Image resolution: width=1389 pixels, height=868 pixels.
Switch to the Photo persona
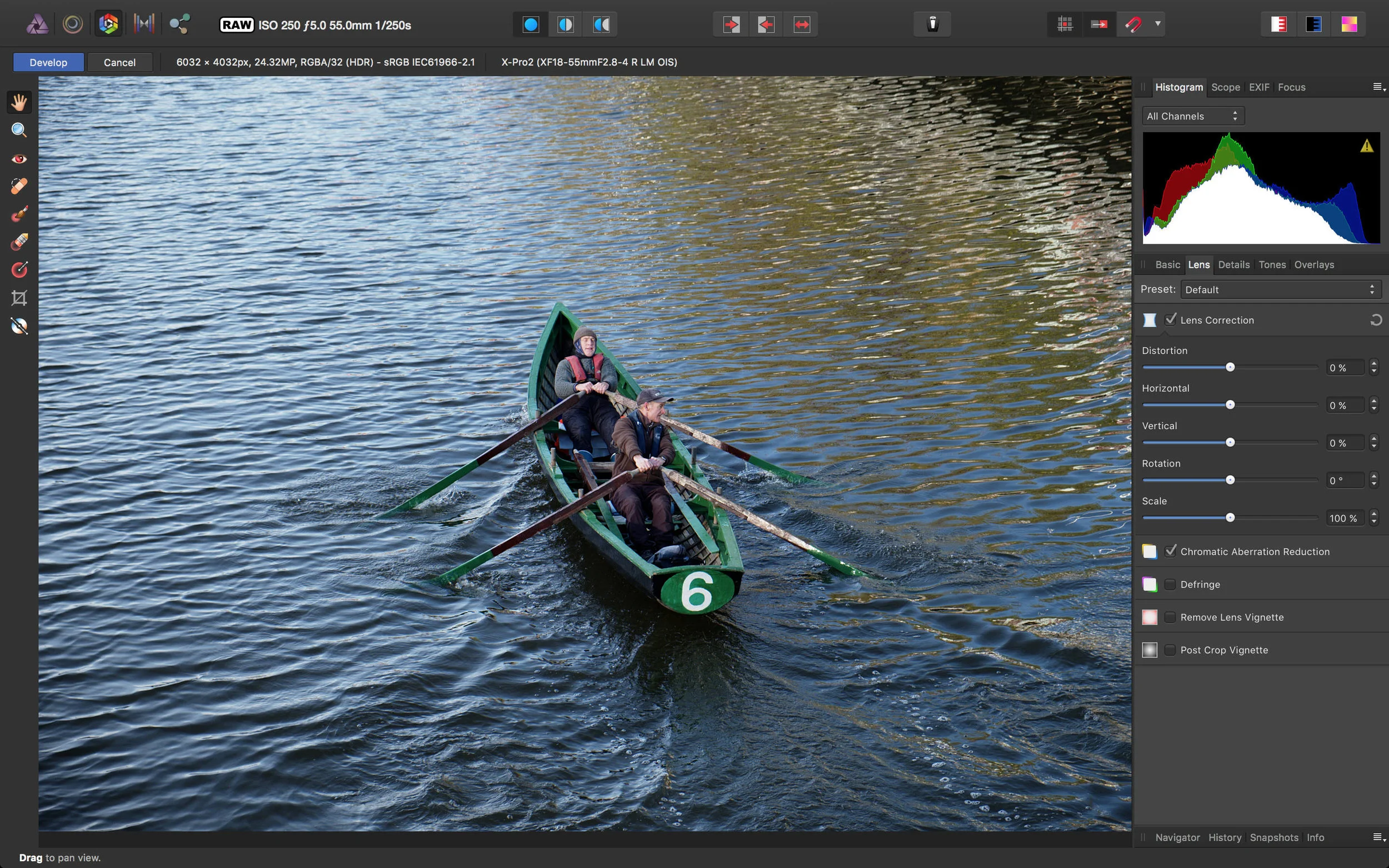tap(37, 23)
